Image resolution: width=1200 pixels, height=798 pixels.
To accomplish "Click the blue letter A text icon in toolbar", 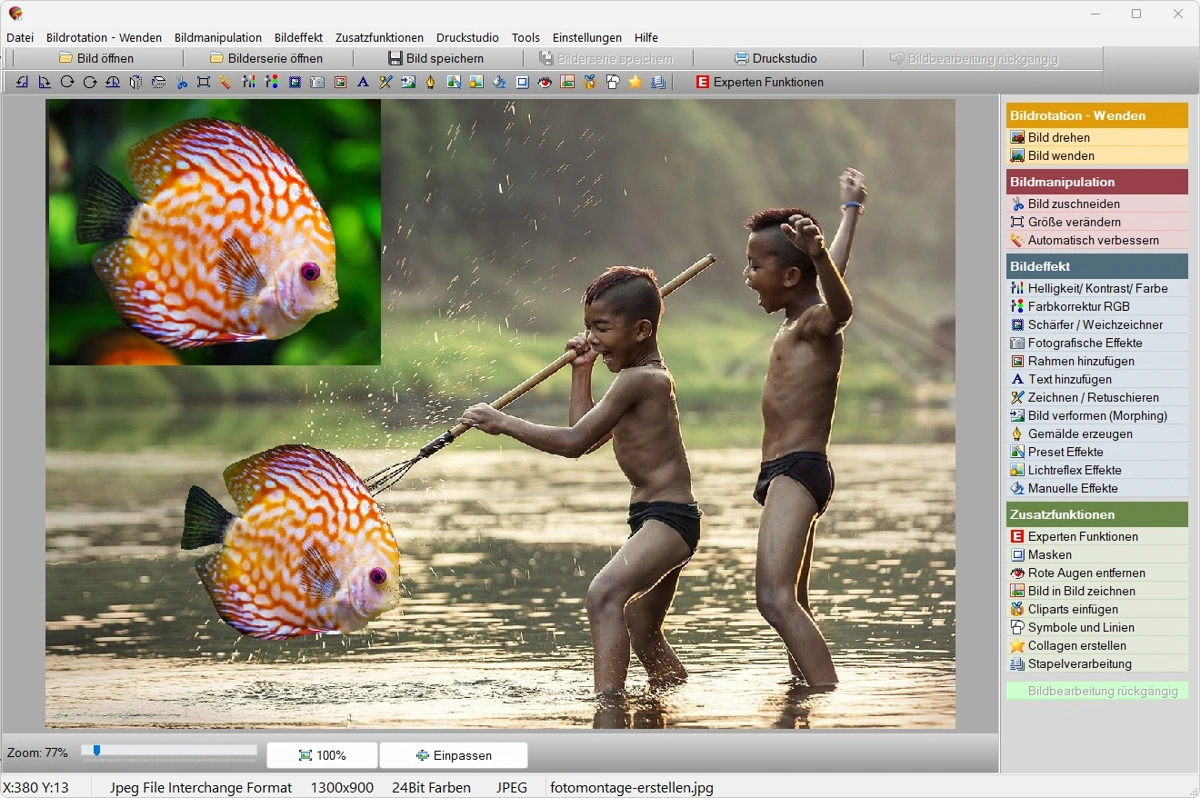I will (x=363, y=82).
